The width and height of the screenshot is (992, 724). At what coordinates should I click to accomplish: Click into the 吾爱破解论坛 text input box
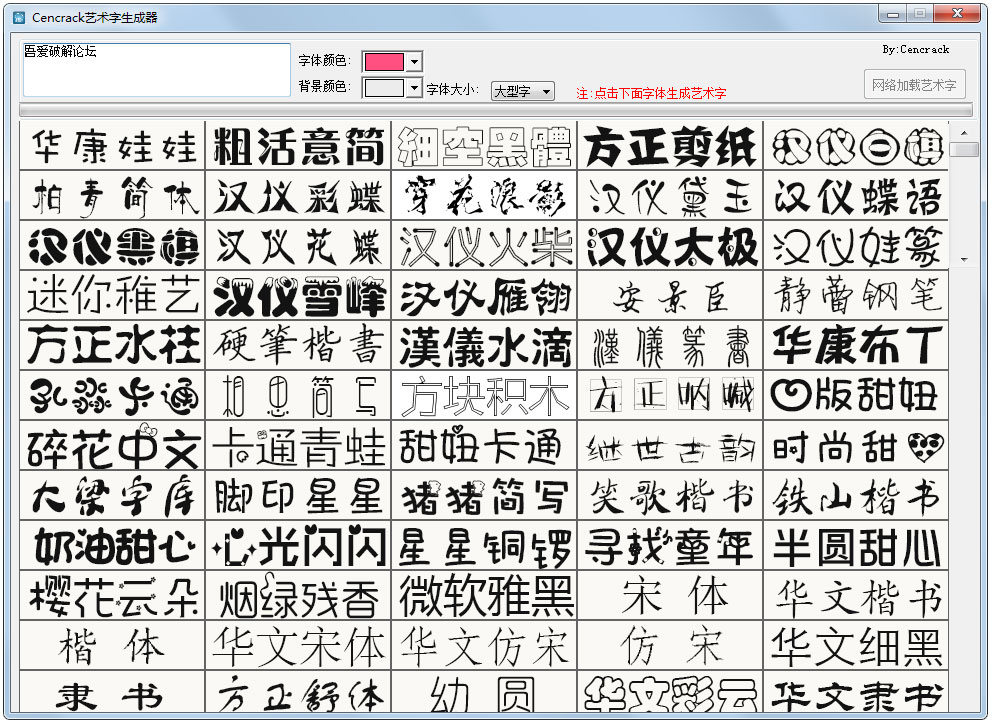pos(155,70)
